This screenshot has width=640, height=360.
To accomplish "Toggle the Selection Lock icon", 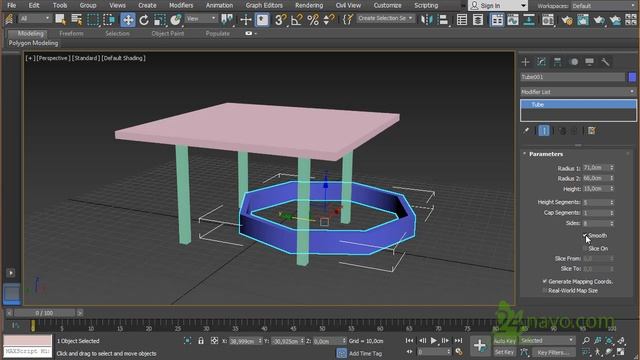I will pos(201,340).
